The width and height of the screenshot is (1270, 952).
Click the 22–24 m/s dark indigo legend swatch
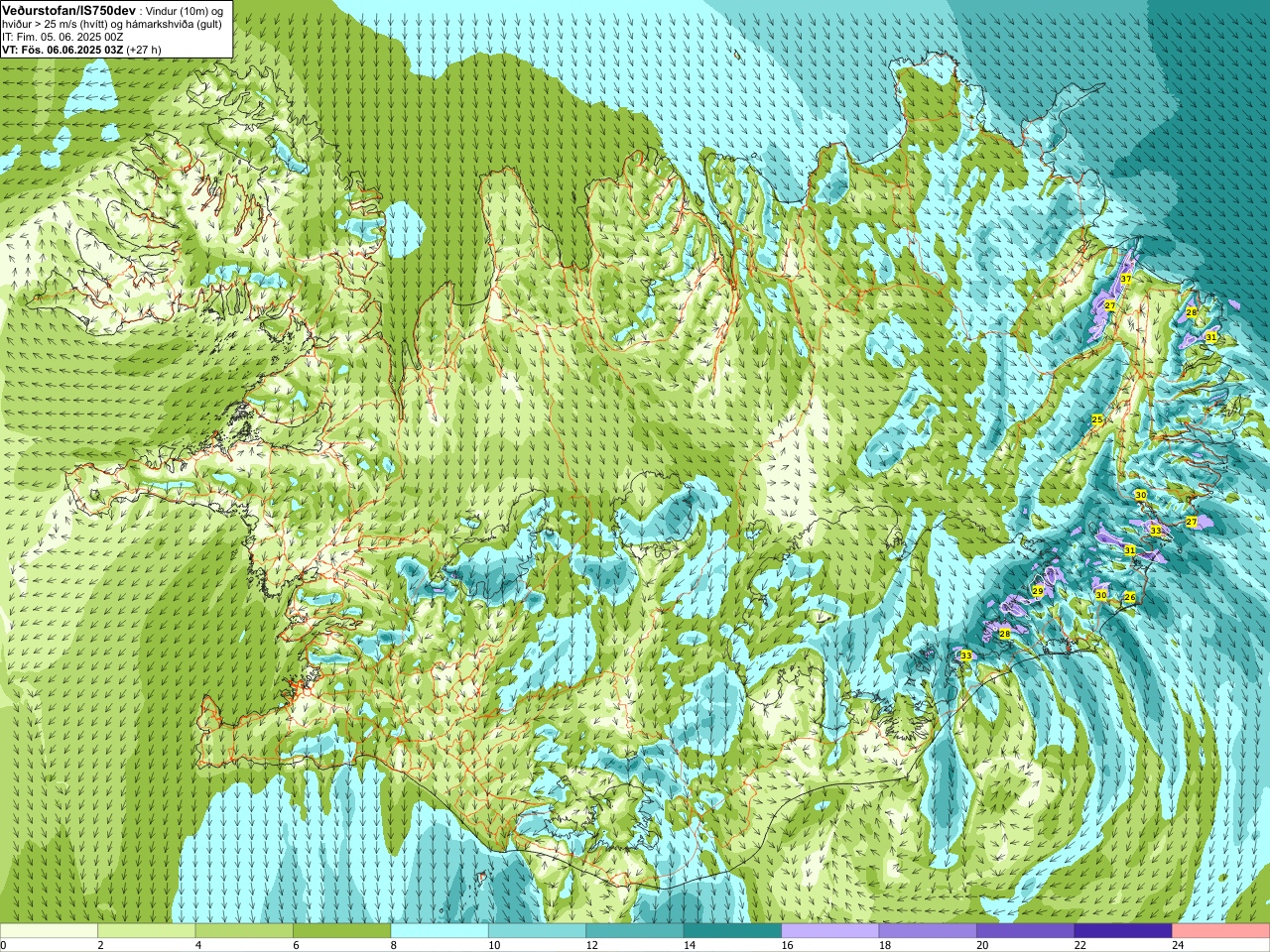pos(1123,931)
